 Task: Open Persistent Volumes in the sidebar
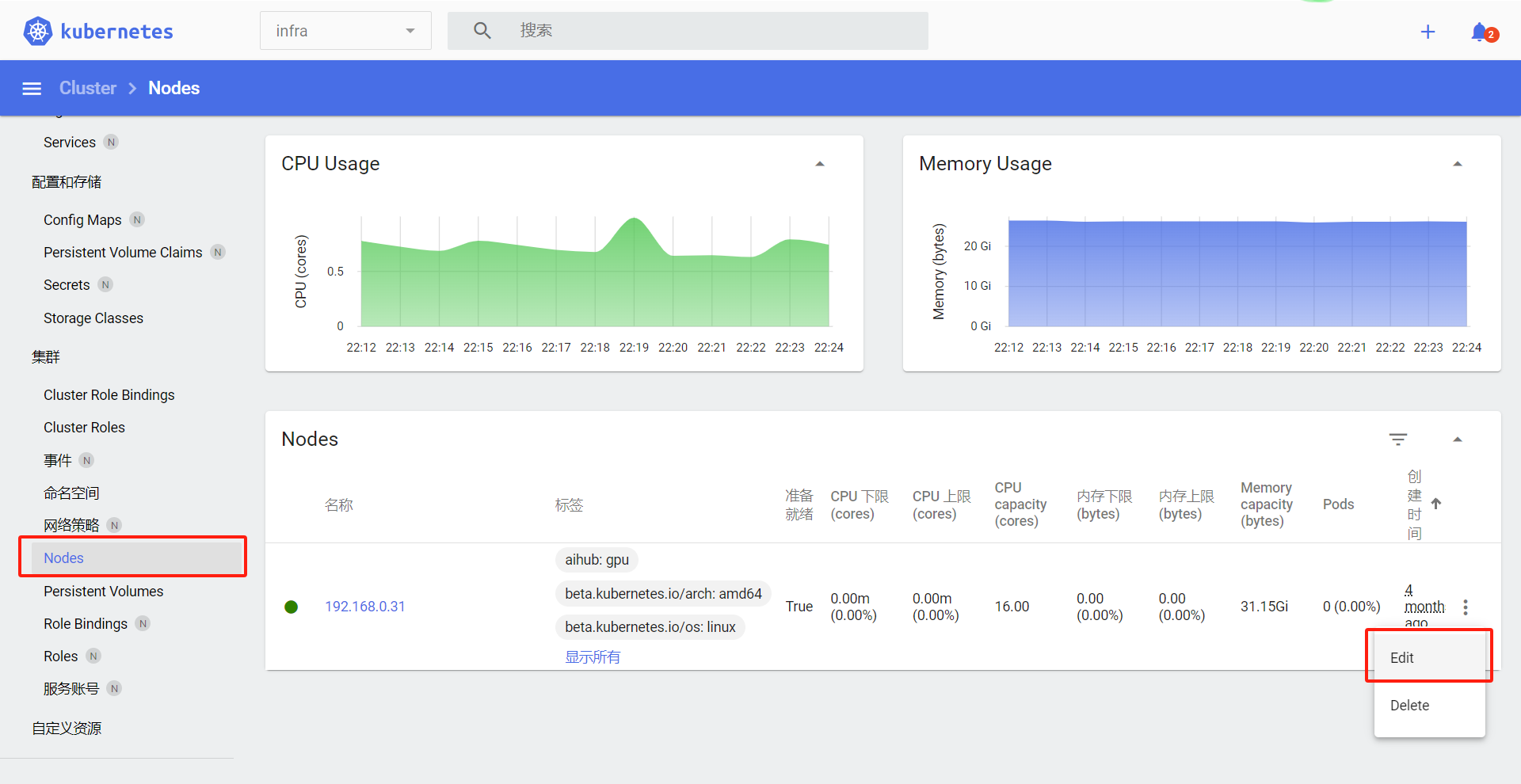[x=104, y=592]
